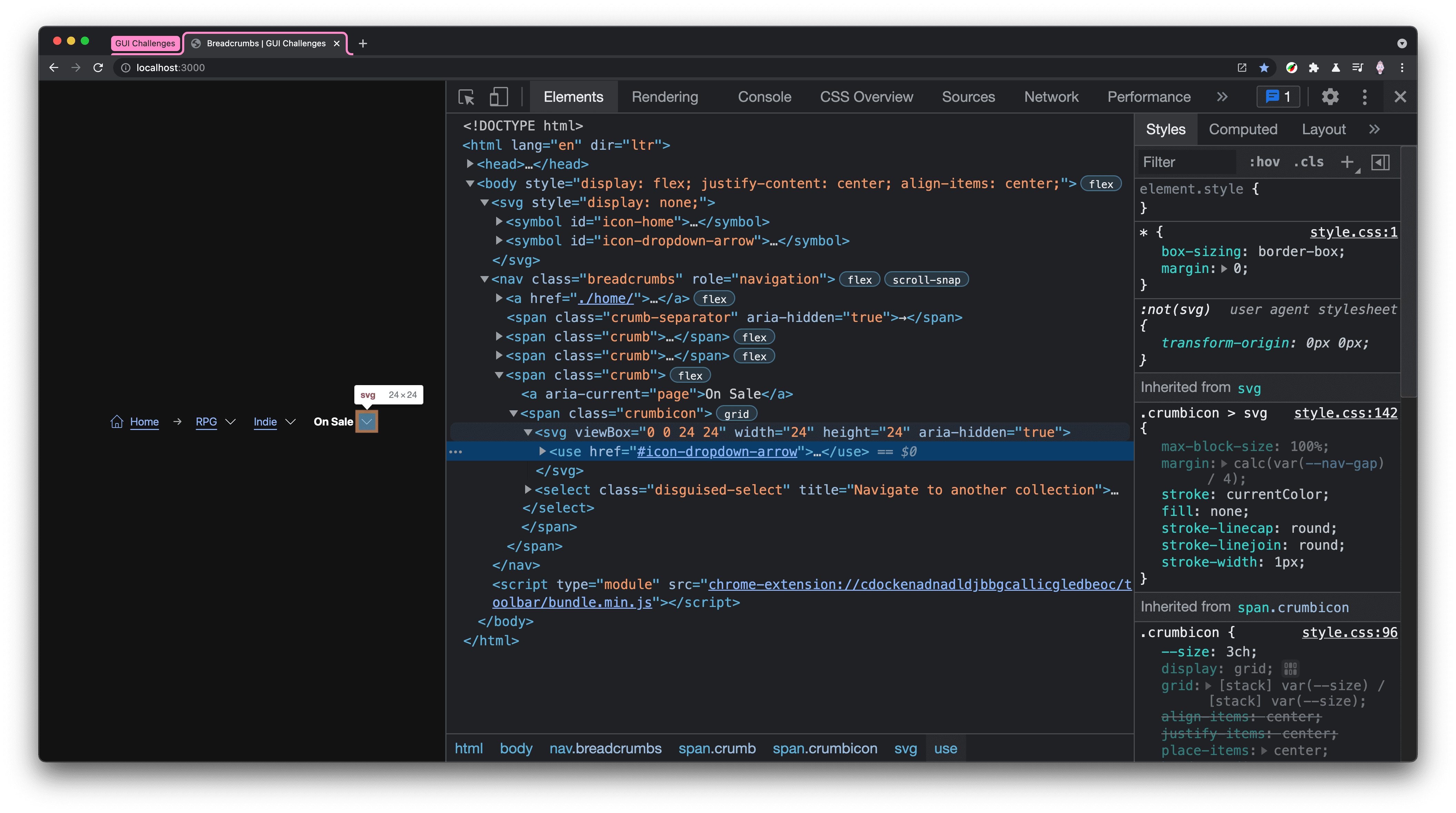Click the Computed styles tab
Screen dimensions: 1456x813
point(1243,129)
